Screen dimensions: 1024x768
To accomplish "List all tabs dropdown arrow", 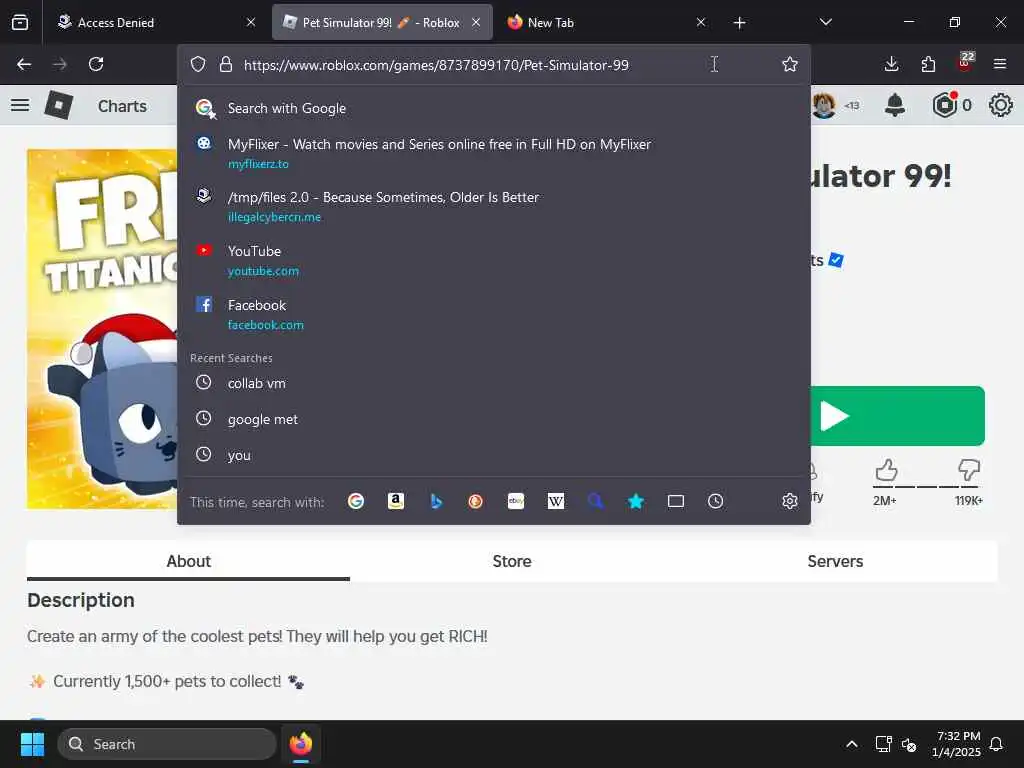I will [x=825, y=23].
